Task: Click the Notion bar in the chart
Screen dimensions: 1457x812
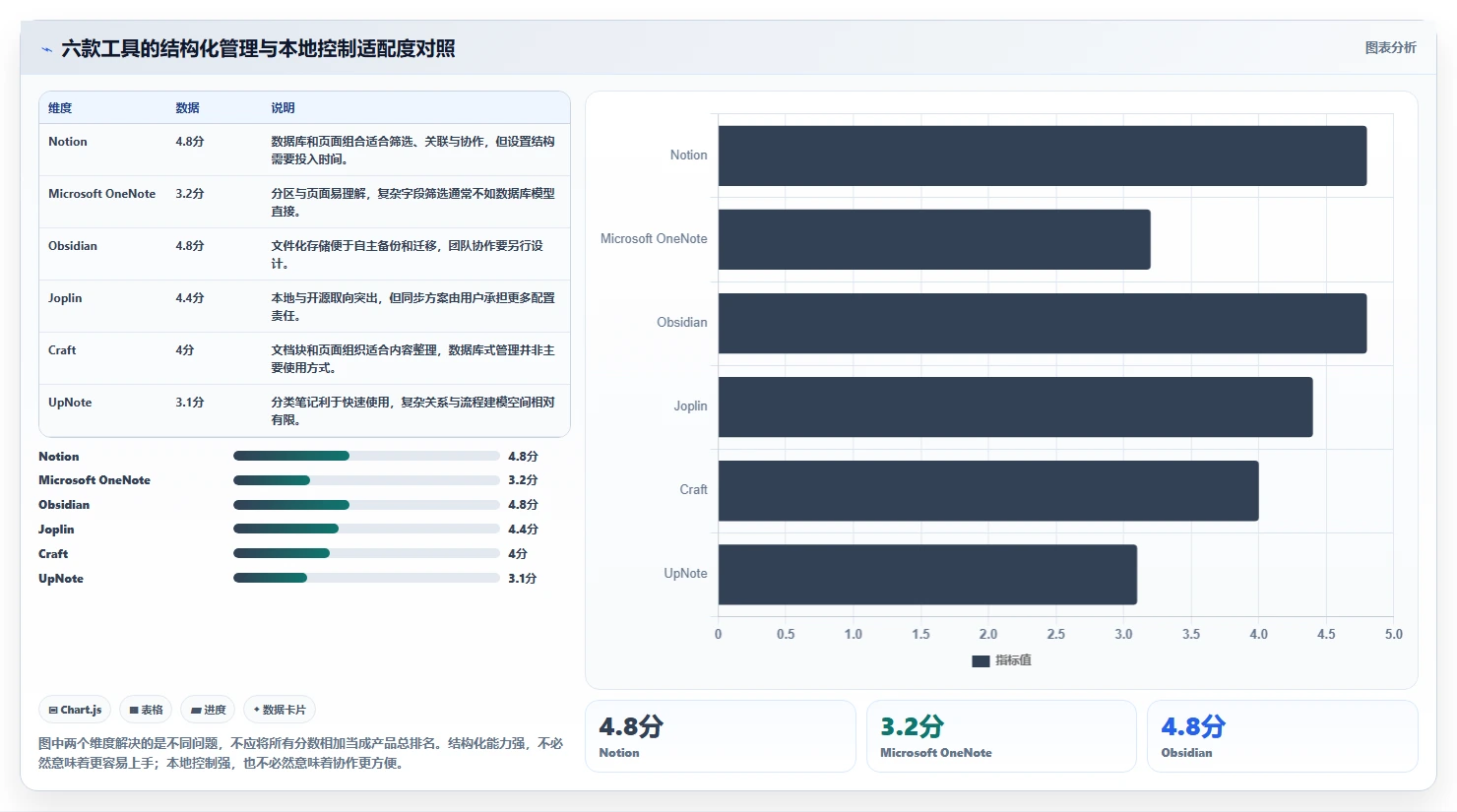Action: 1043,156
